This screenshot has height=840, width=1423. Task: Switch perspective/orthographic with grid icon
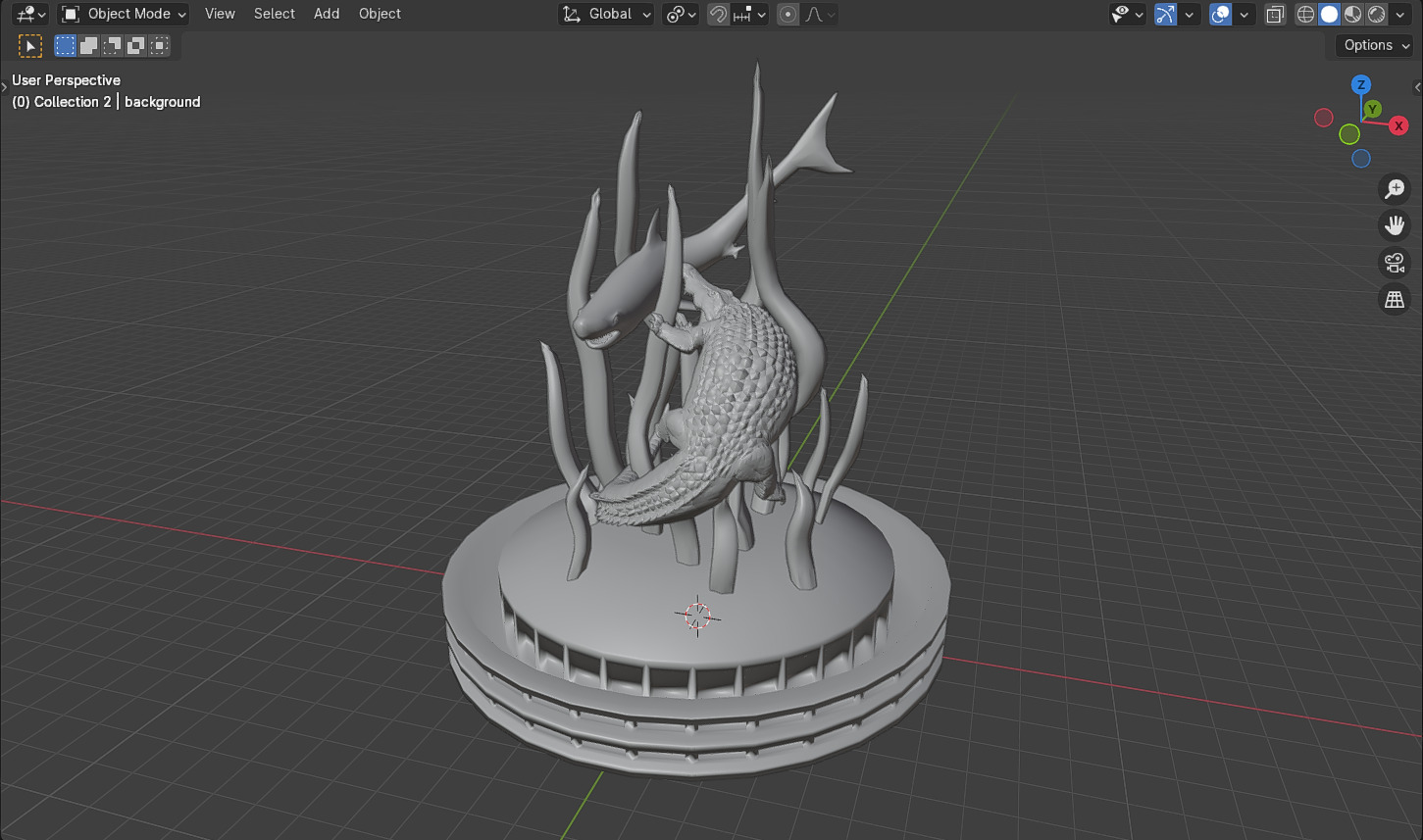pos(1394,300)
